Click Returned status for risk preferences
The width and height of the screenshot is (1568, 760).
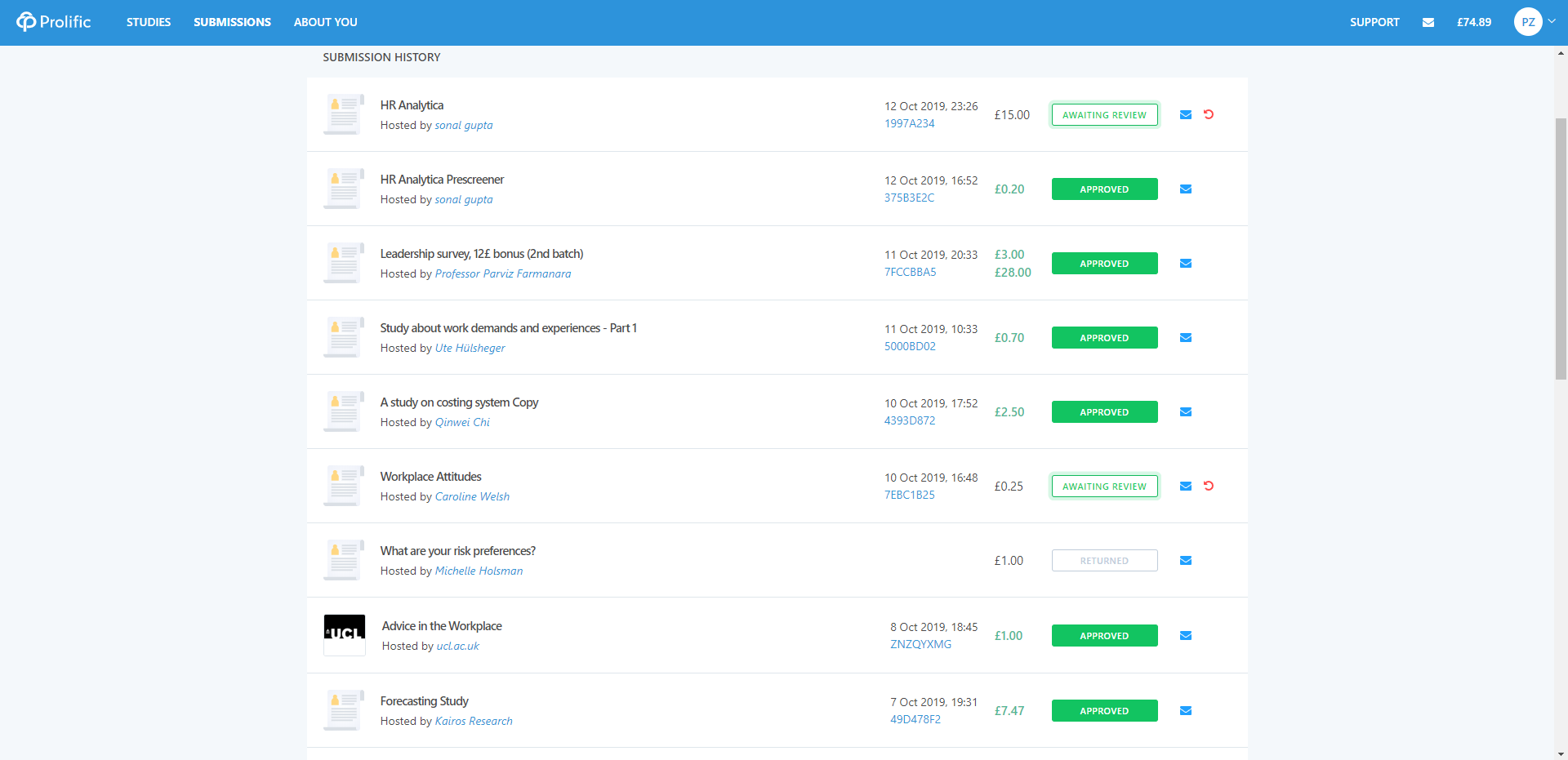(1104, 561)
